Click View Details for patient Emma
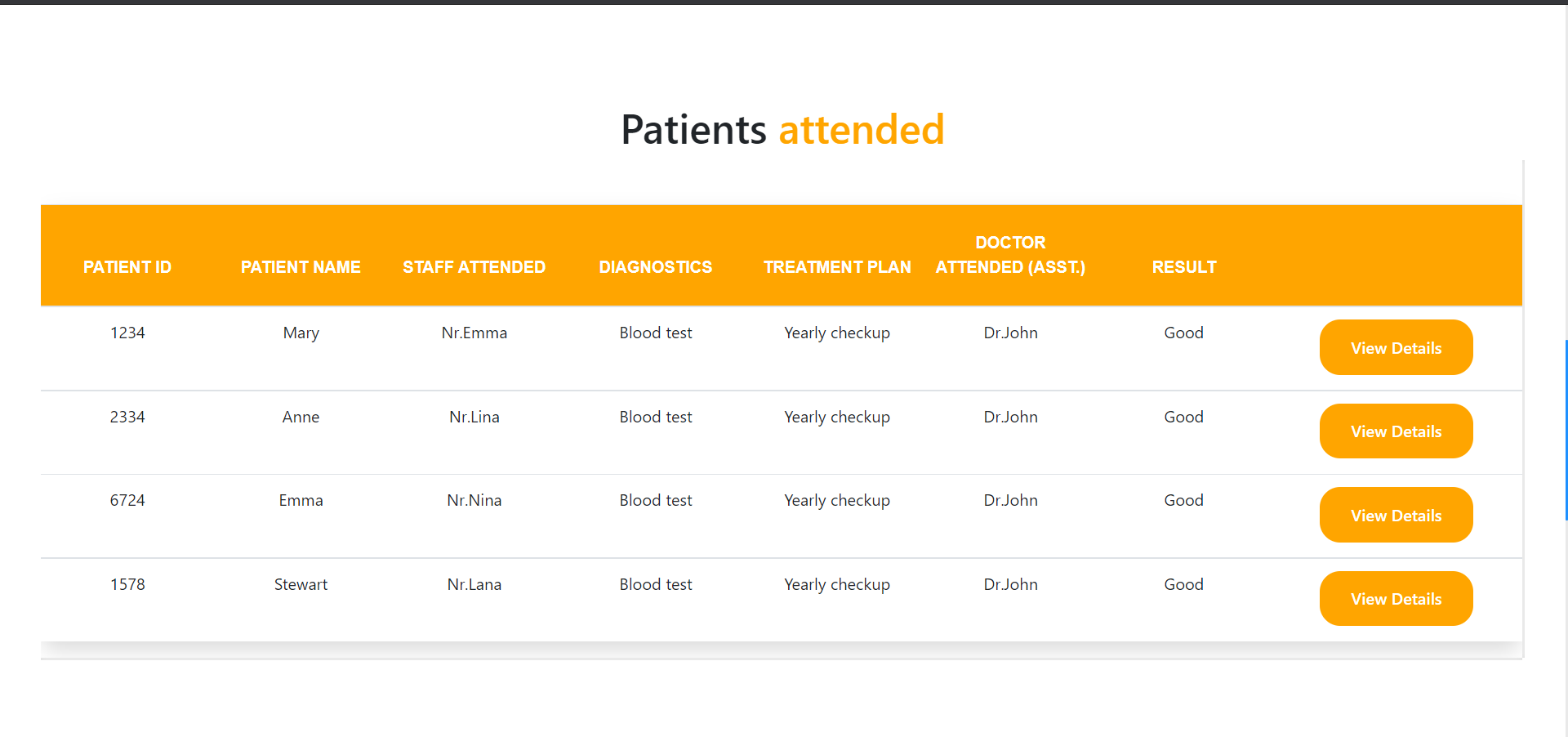Image resolution: width=1568 pixels, height=737 pixels. 1395,514
